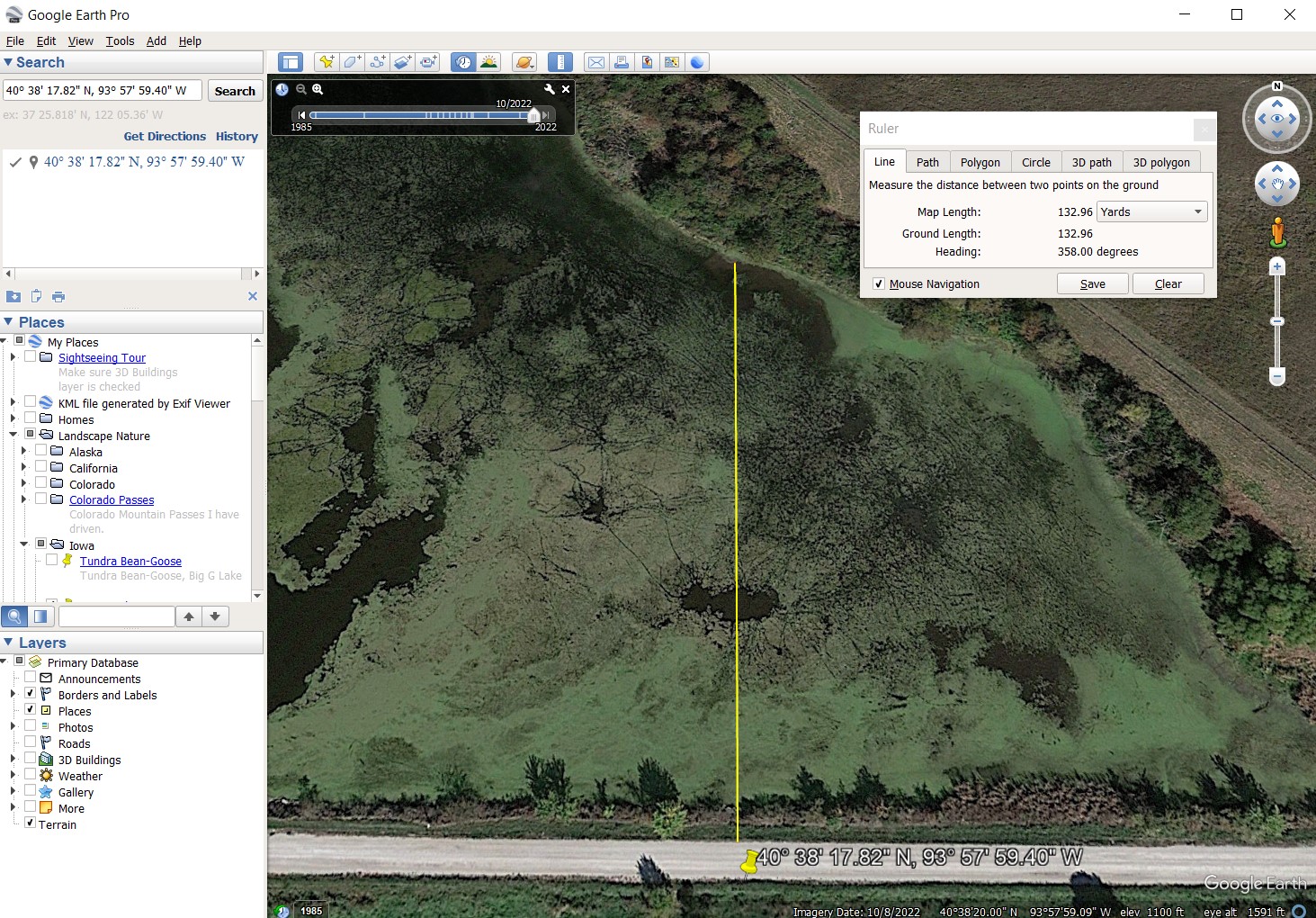This screenshot has width=1316, height=918.
Task: Toggle the Places panel layout button
Action: click(40, 616)
